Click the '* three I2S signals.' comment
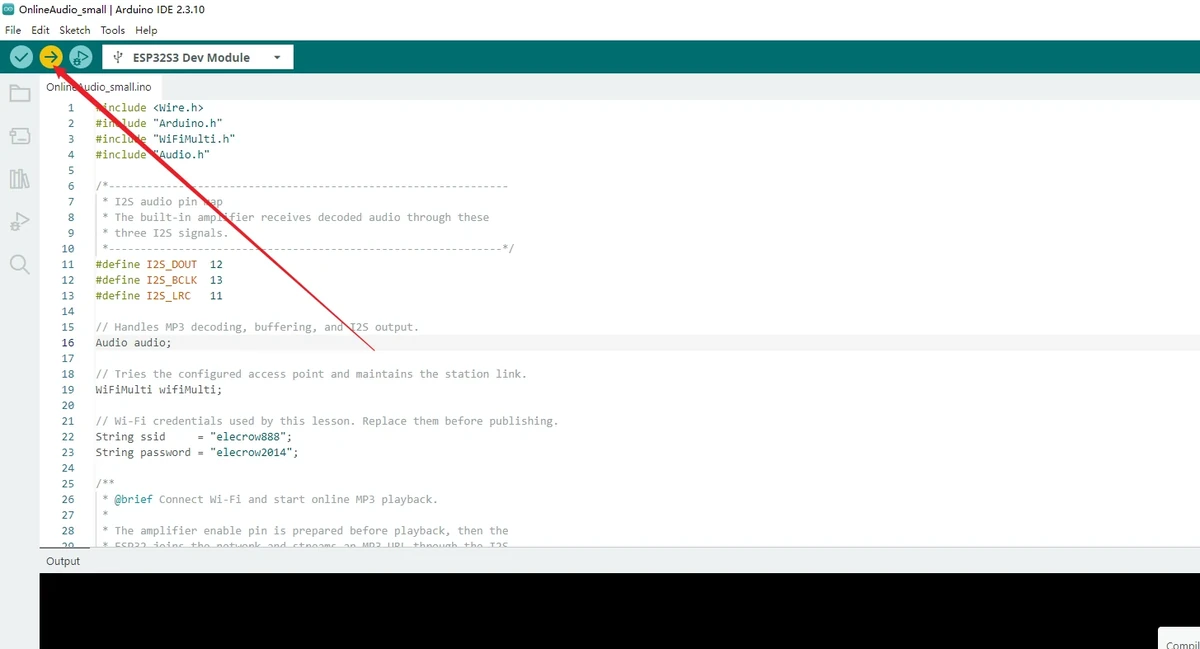The height and width of the screenshot is (649, 1200). tap(165, 233)
